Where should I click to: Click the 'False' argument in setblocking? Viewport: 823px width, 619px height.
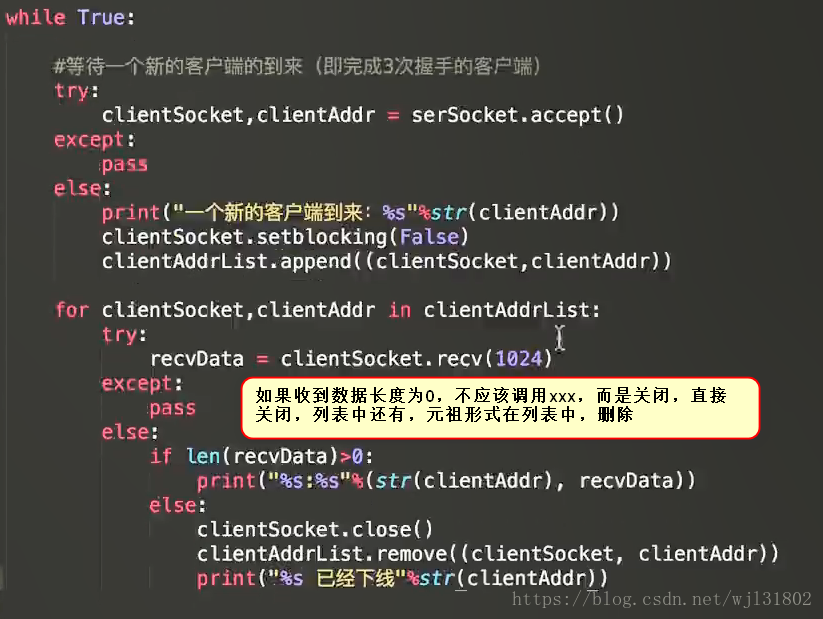click(429, 236)
